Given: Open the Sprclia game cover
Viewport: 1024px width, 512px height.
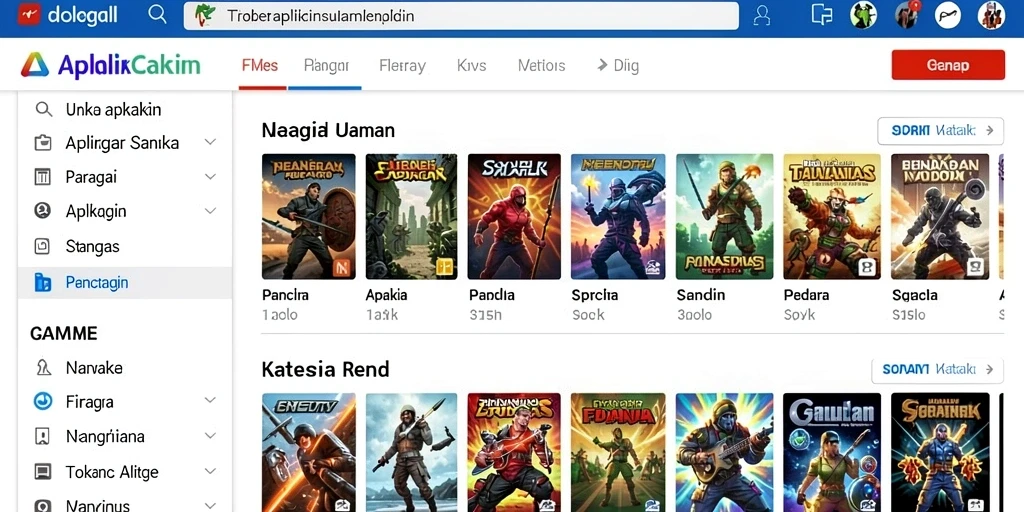Looking at the screenshot, I should pos(618,216).
